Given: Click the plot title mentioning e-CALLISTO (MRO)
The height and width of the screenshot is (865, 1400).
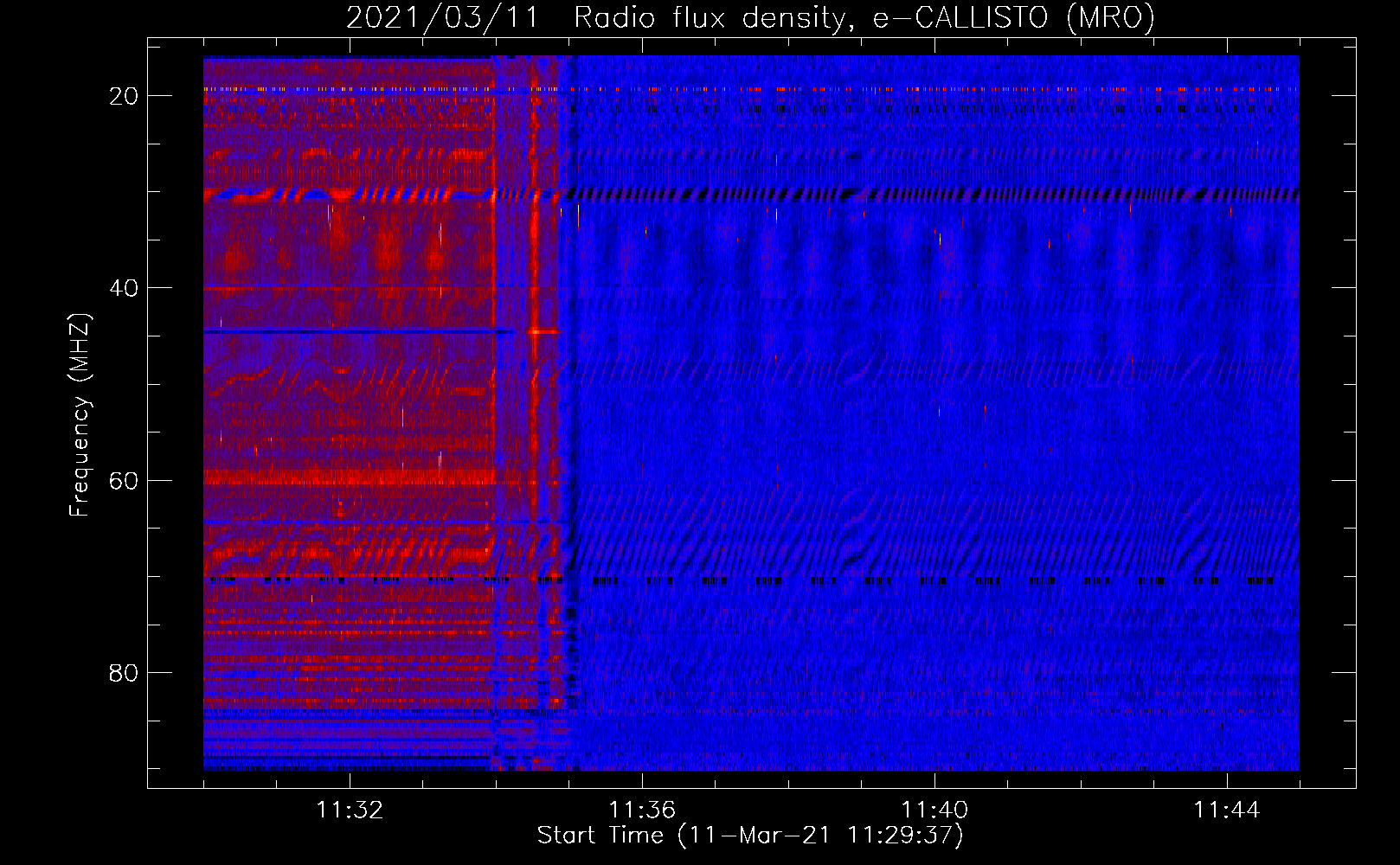Looking at the screenshot, I should [750, 18].
